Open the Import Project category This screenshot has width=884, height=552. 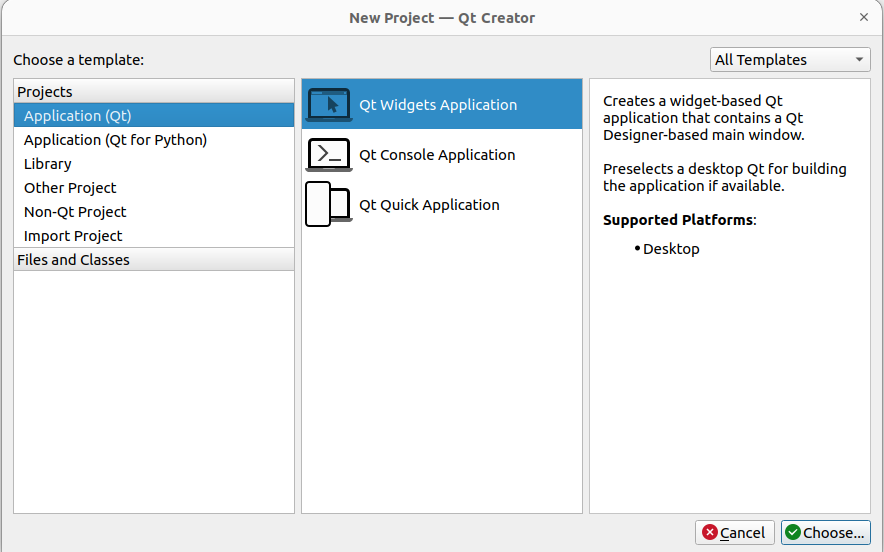pyautogui.click(x=154, y=236)
